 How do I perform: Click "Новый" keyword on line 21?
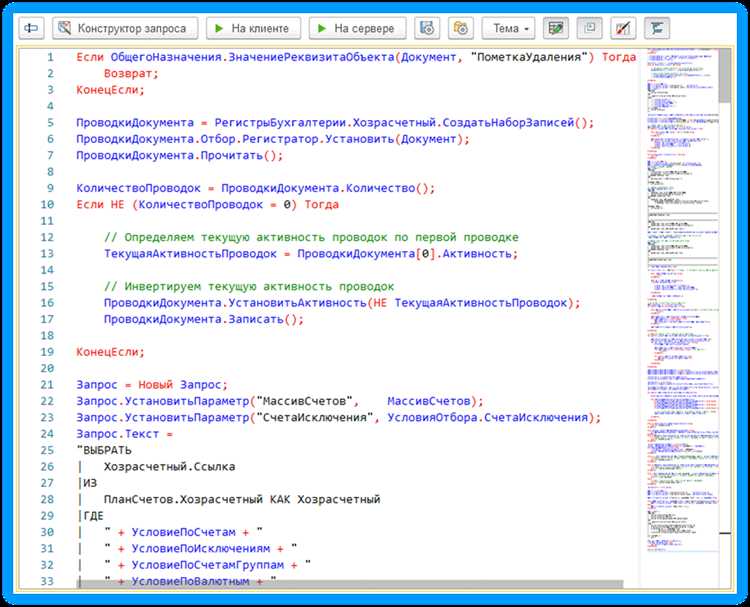(x=155, y=385)
